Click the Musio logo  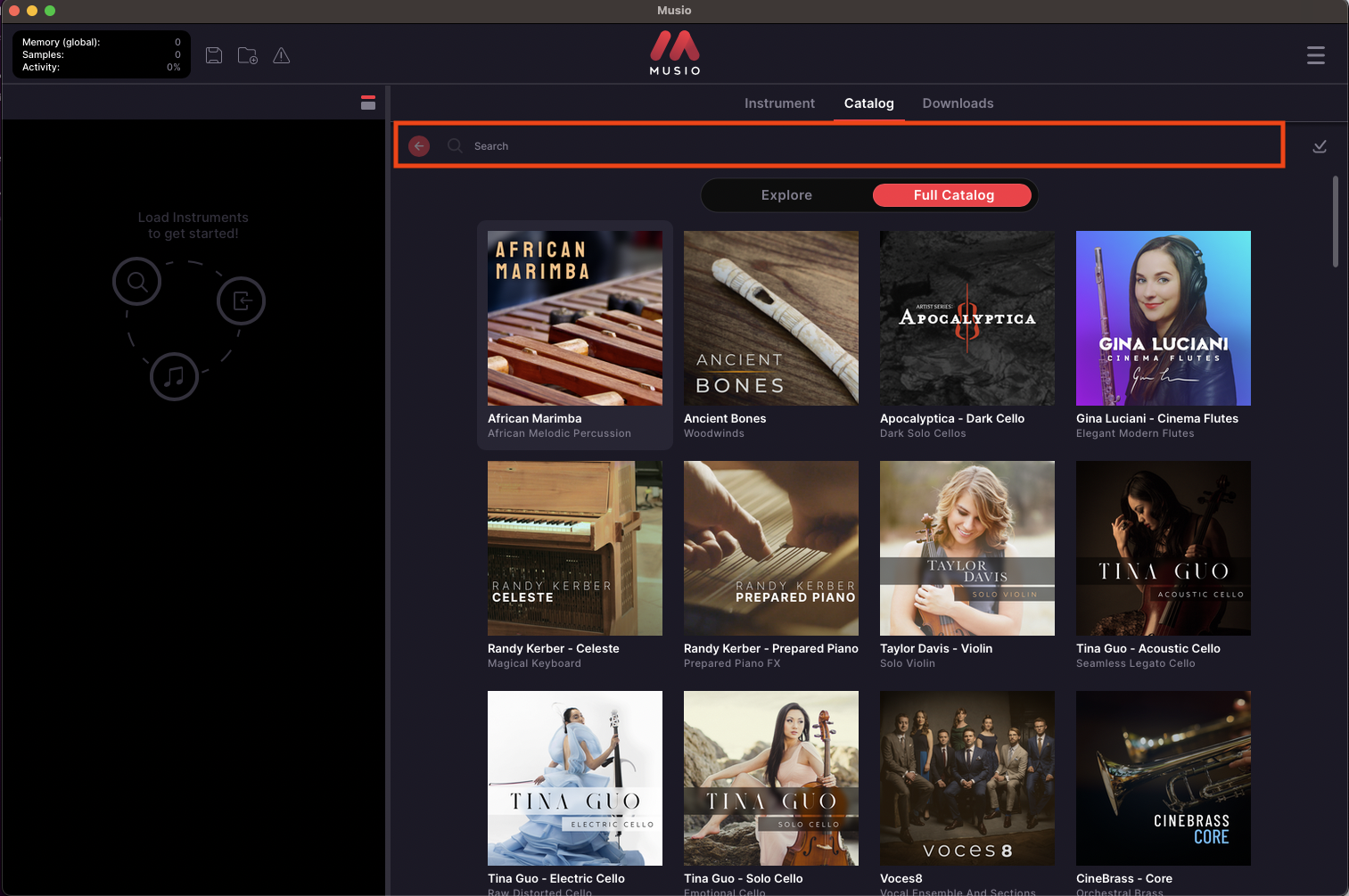(x=675, y=53)
